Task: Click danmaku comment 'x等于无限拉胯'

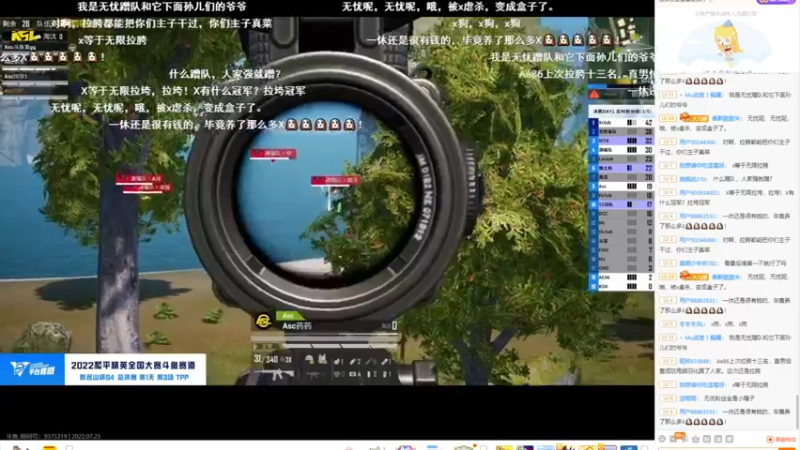Action: (112, 40)
